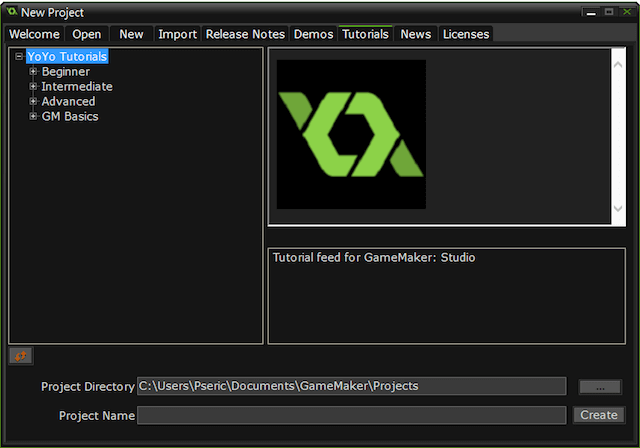Click the Project Directory path field
This screenshot has width=640, height=448.
tap(352, 386)
